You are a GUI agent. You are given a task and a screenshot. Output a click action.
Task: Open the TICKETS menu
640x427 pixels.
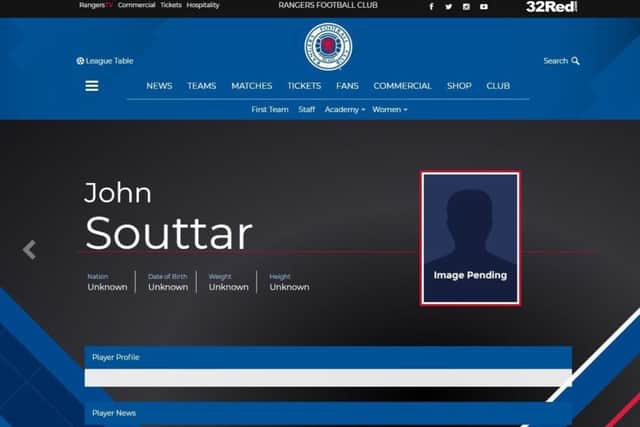click(x=304, y=86)
